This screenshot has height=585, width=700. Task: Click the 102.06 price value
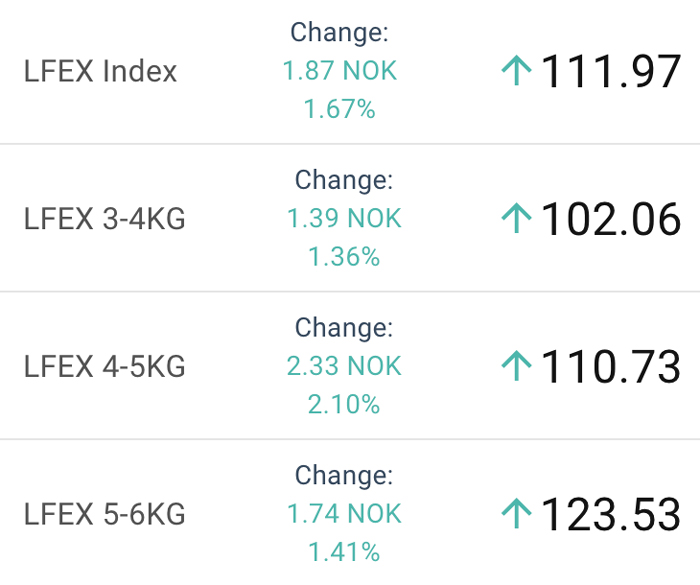click(611, 219)
